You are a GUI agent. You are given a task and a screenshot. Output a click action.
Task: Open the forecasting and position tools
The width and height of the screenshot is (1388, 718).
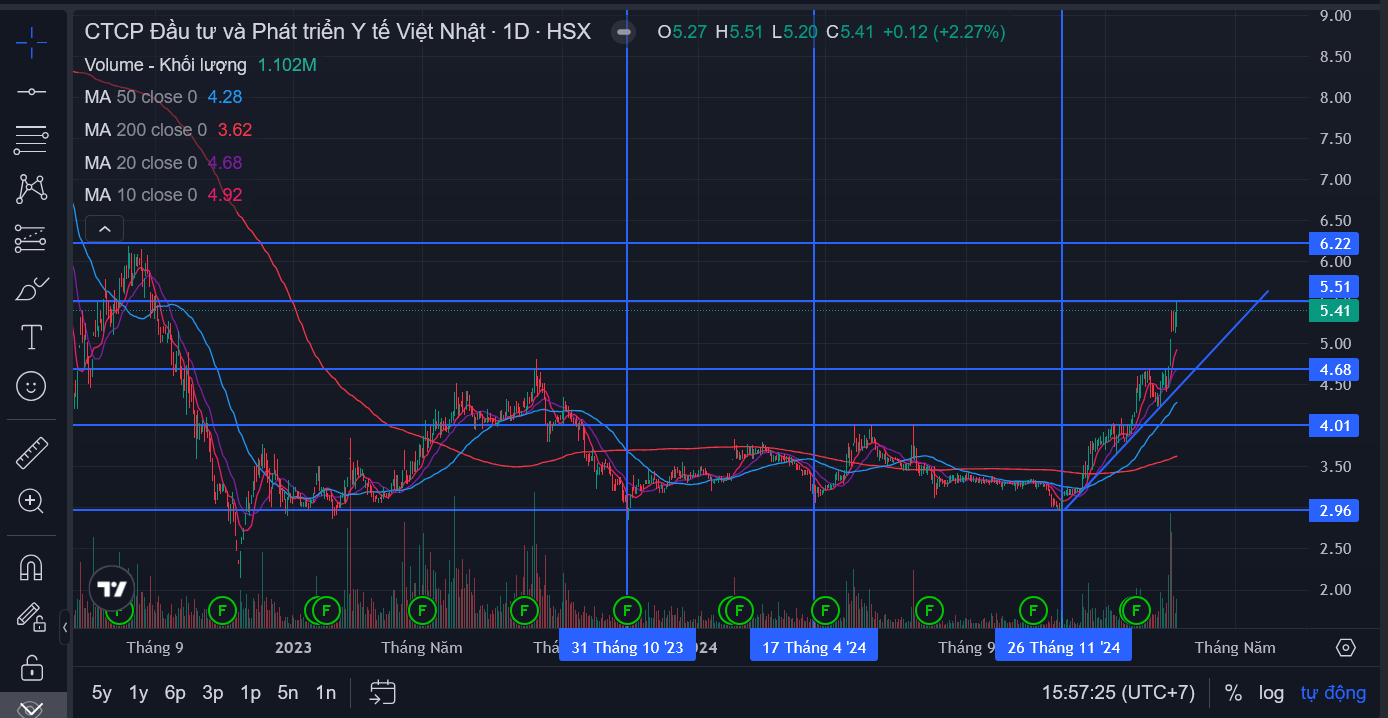pyautogui.click(x=31, y=238)
